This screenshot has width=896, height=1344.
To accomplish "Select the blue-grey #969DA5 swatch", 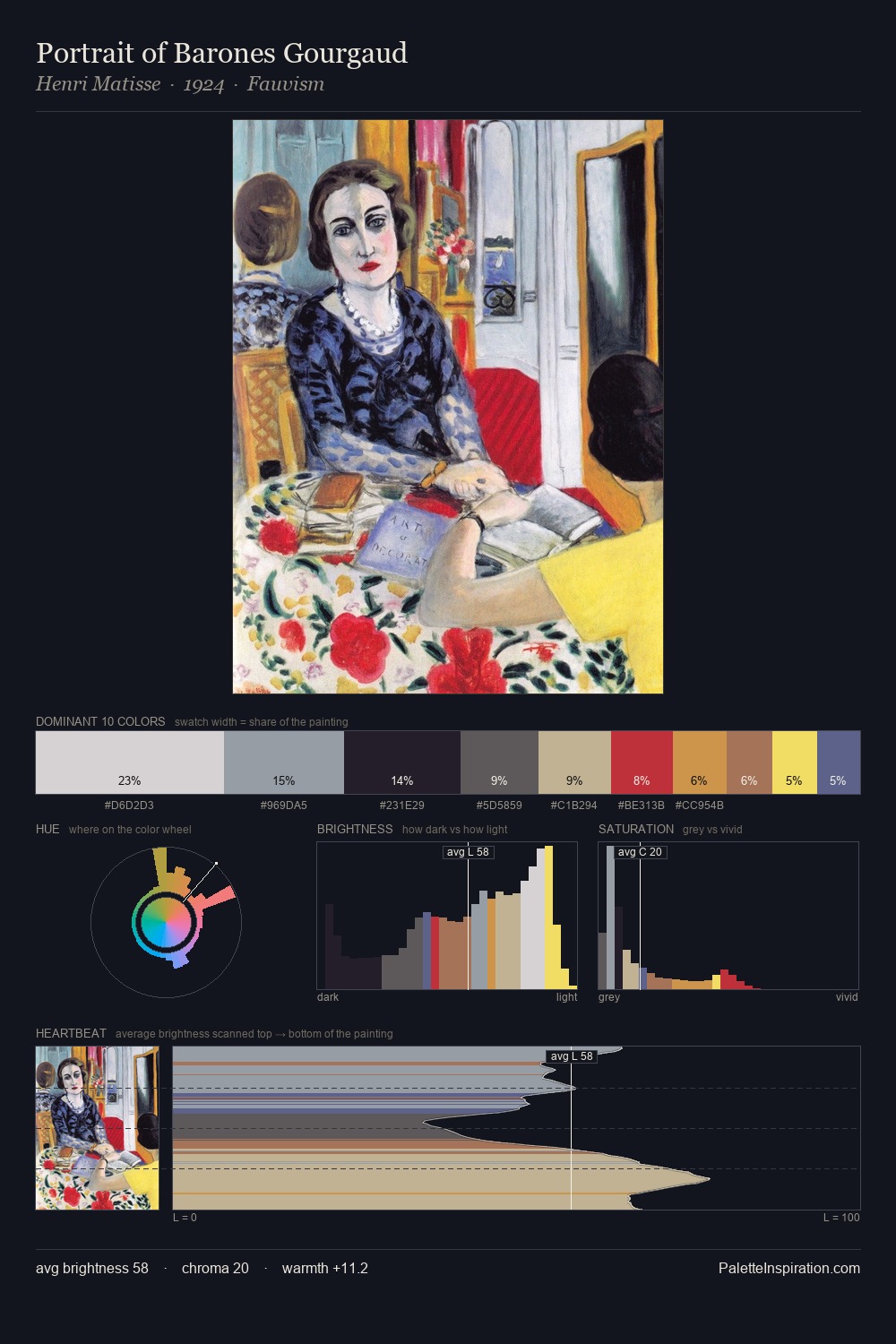I will click(284, 762).
